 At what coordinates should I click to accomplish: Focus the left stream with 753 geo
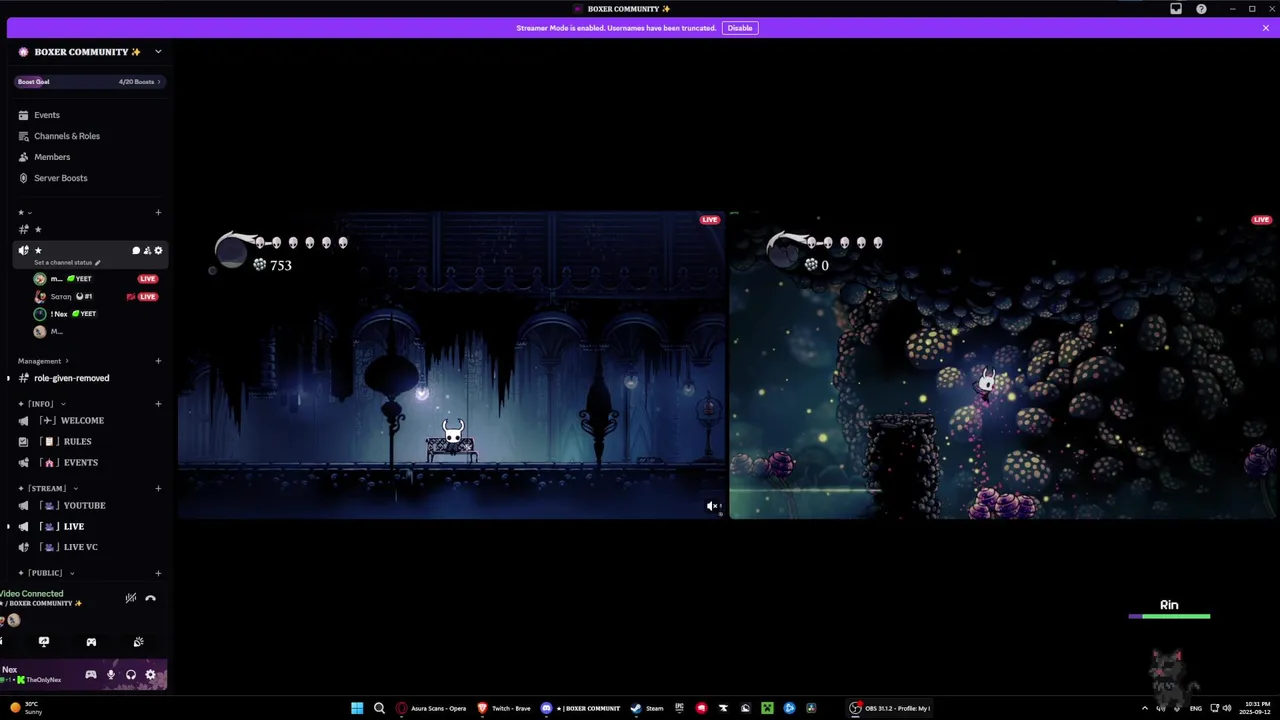point(451,365)
